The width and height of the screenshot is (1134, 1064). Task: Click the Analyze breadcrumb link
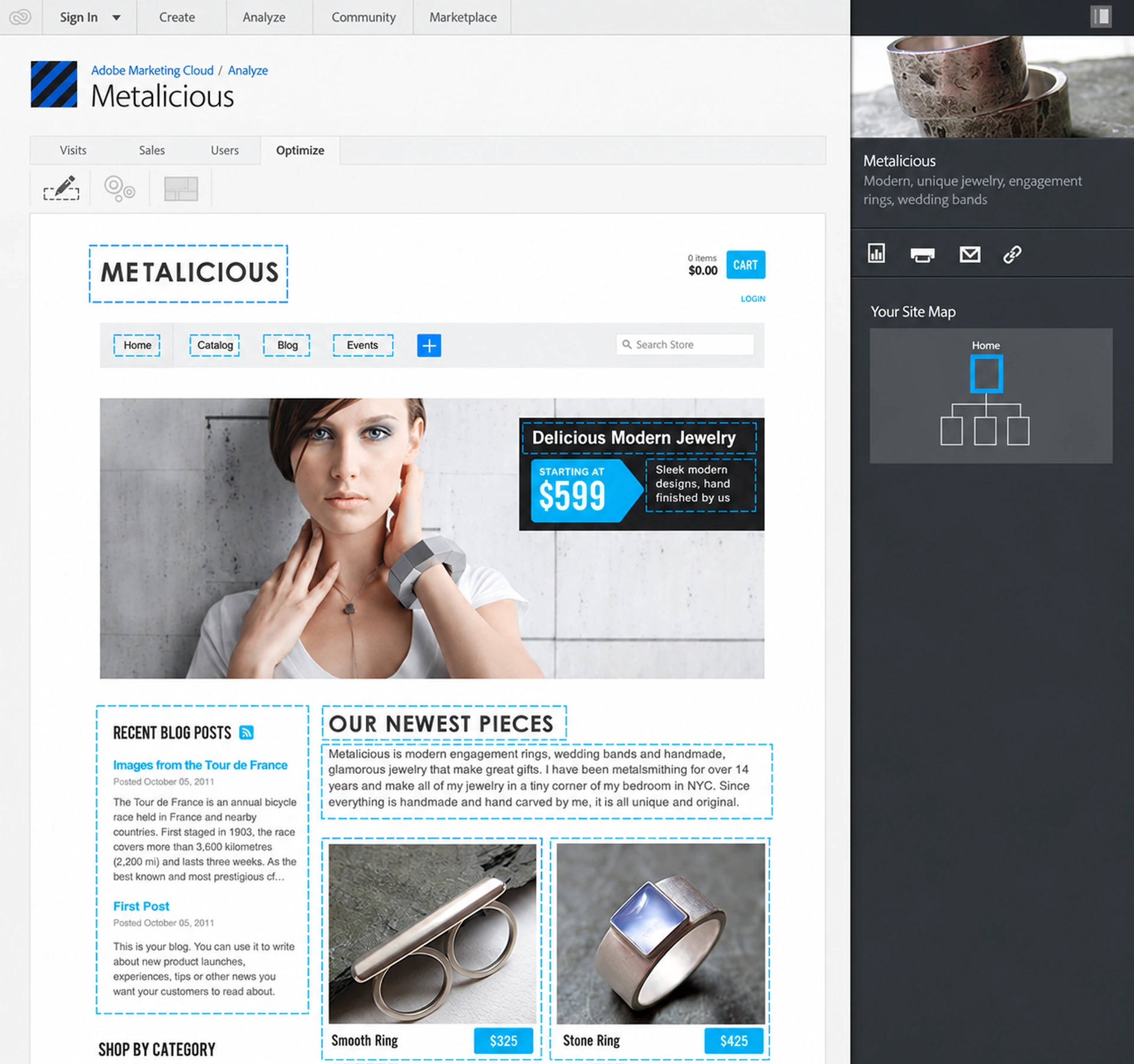[248, 70]
